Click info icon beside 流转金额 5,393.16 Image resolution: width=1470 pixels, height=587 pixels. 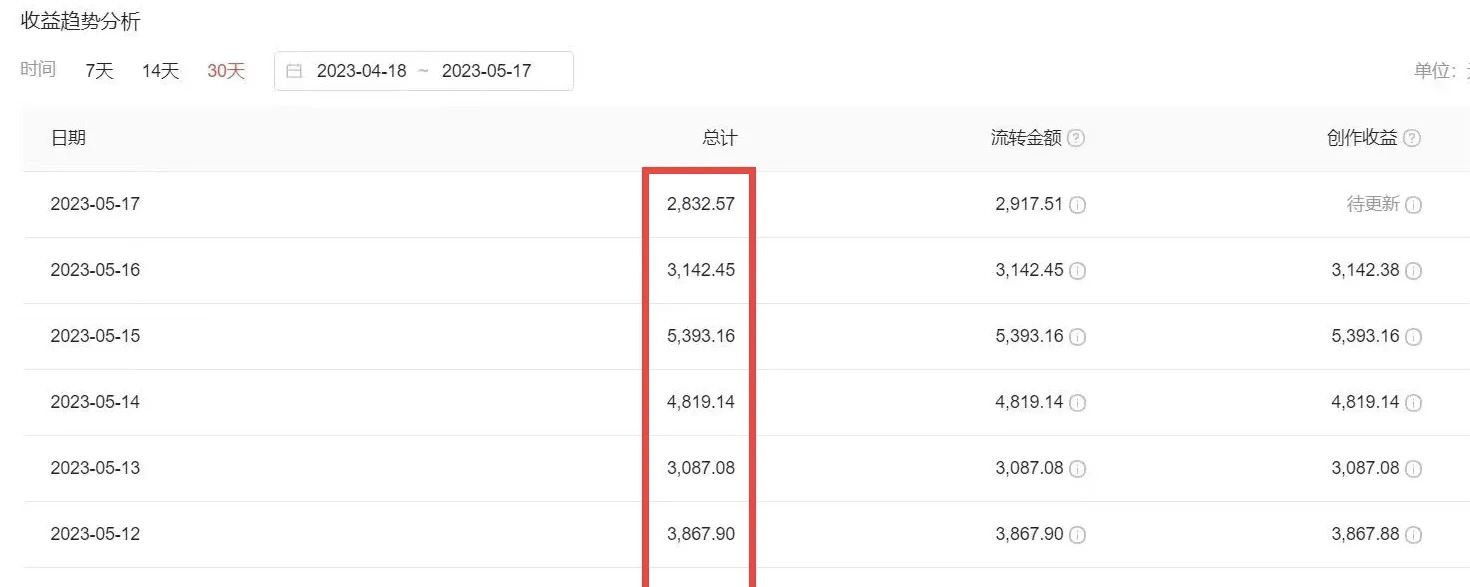[x=1078, y=337]
